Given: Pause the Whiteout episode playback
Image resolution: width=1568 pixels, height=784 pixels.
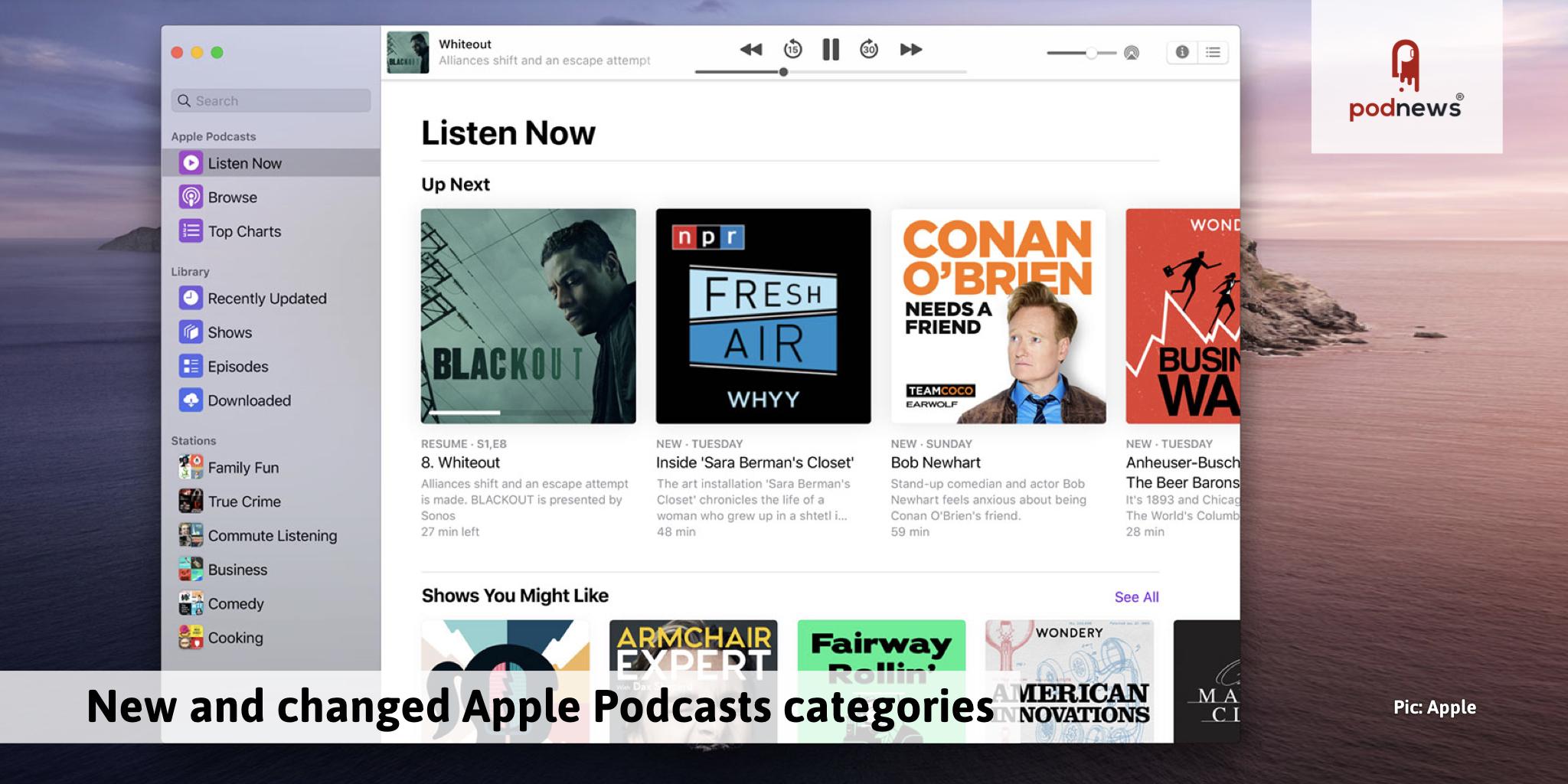Looking at the screenshot, I should 831,49.
